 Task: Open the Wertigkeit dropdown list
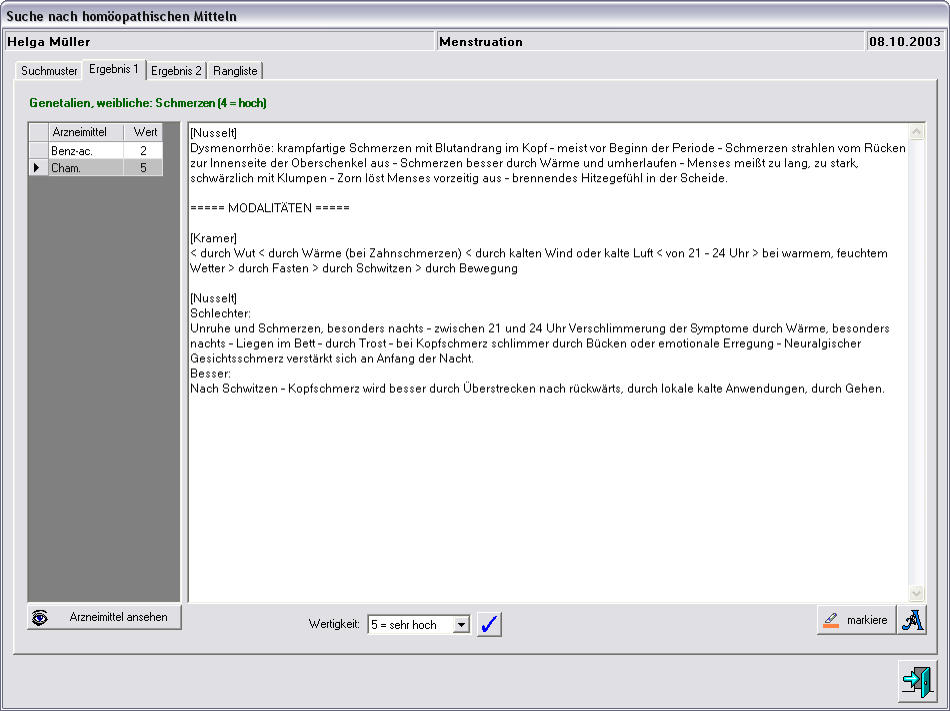point(461,625)
